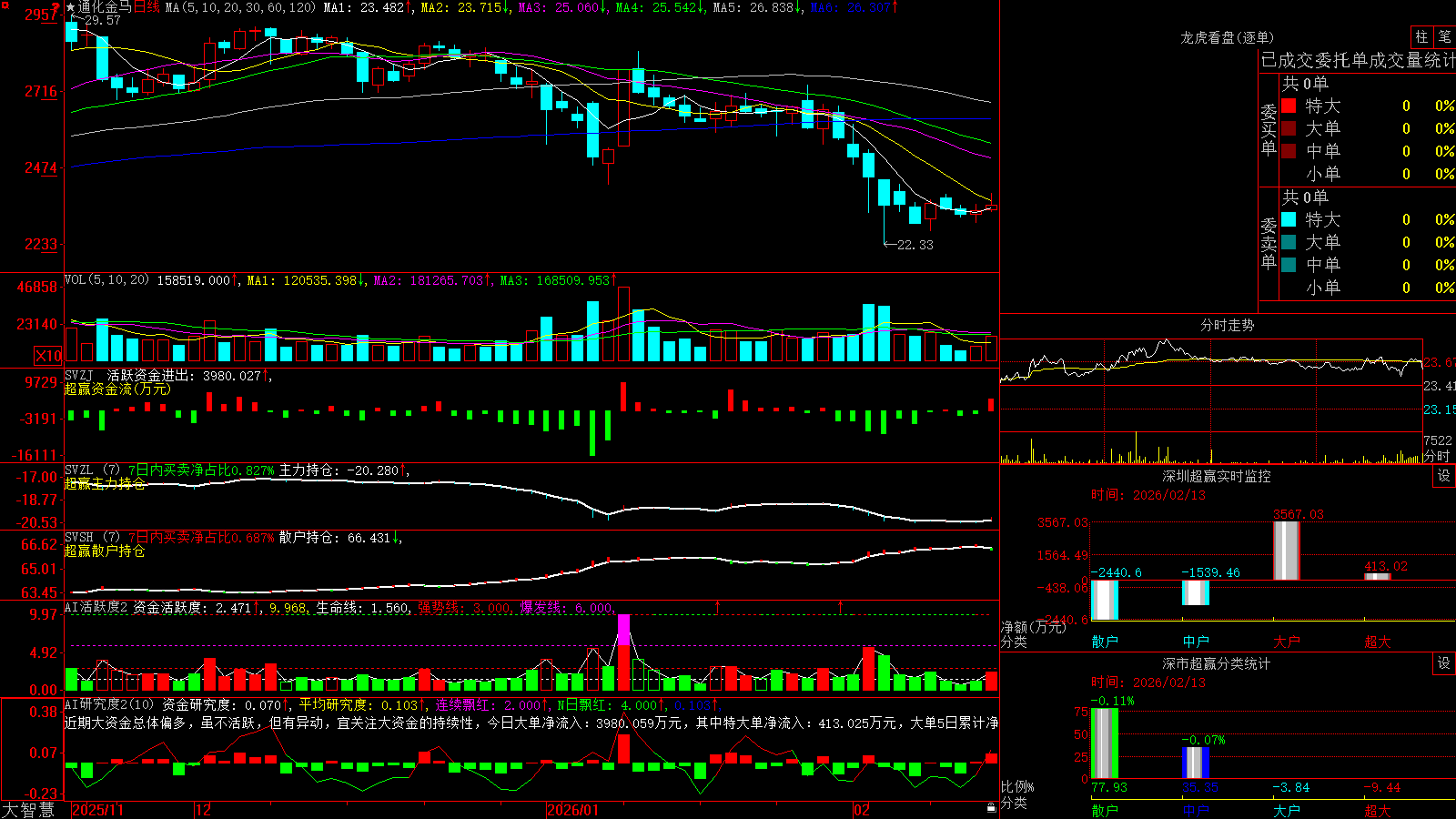Open 设 settings for 深圳超赢实时监控
The image size is (1456, 819).
click(x=1444, y=476)
